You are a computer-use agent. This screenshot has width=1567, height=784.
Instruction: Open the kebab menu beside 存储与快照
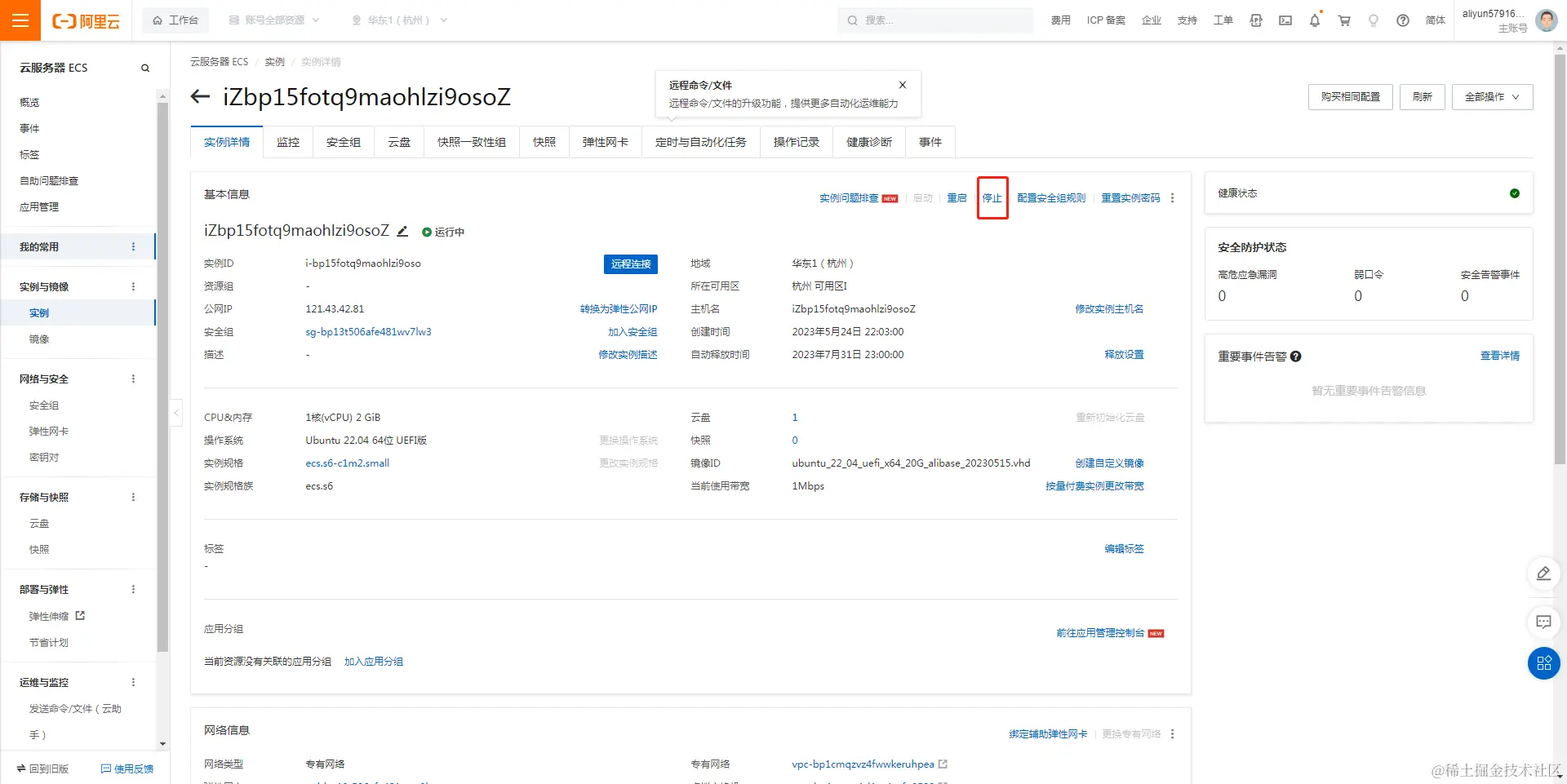coord(134,498)
